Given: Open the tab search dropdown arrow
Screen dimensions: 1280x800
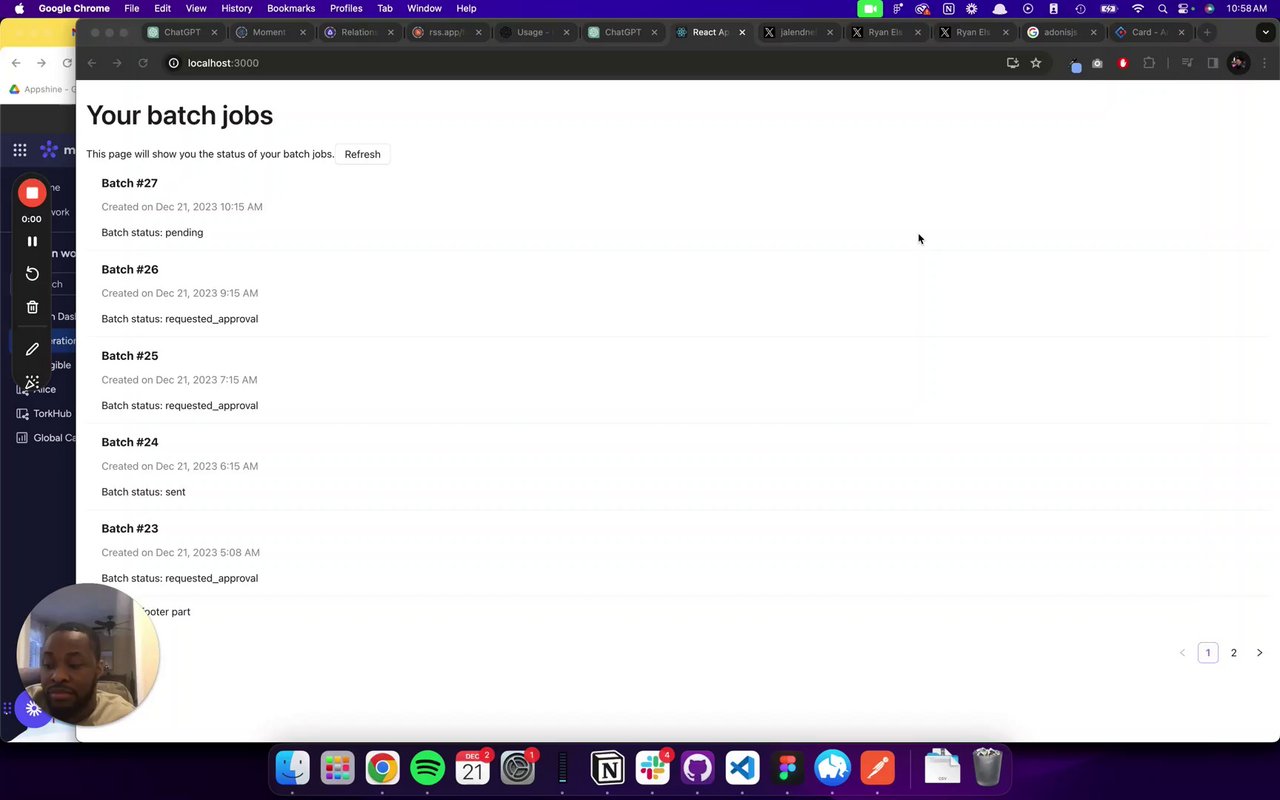Looking at the screenshot, I should (x=1266, y=32).
